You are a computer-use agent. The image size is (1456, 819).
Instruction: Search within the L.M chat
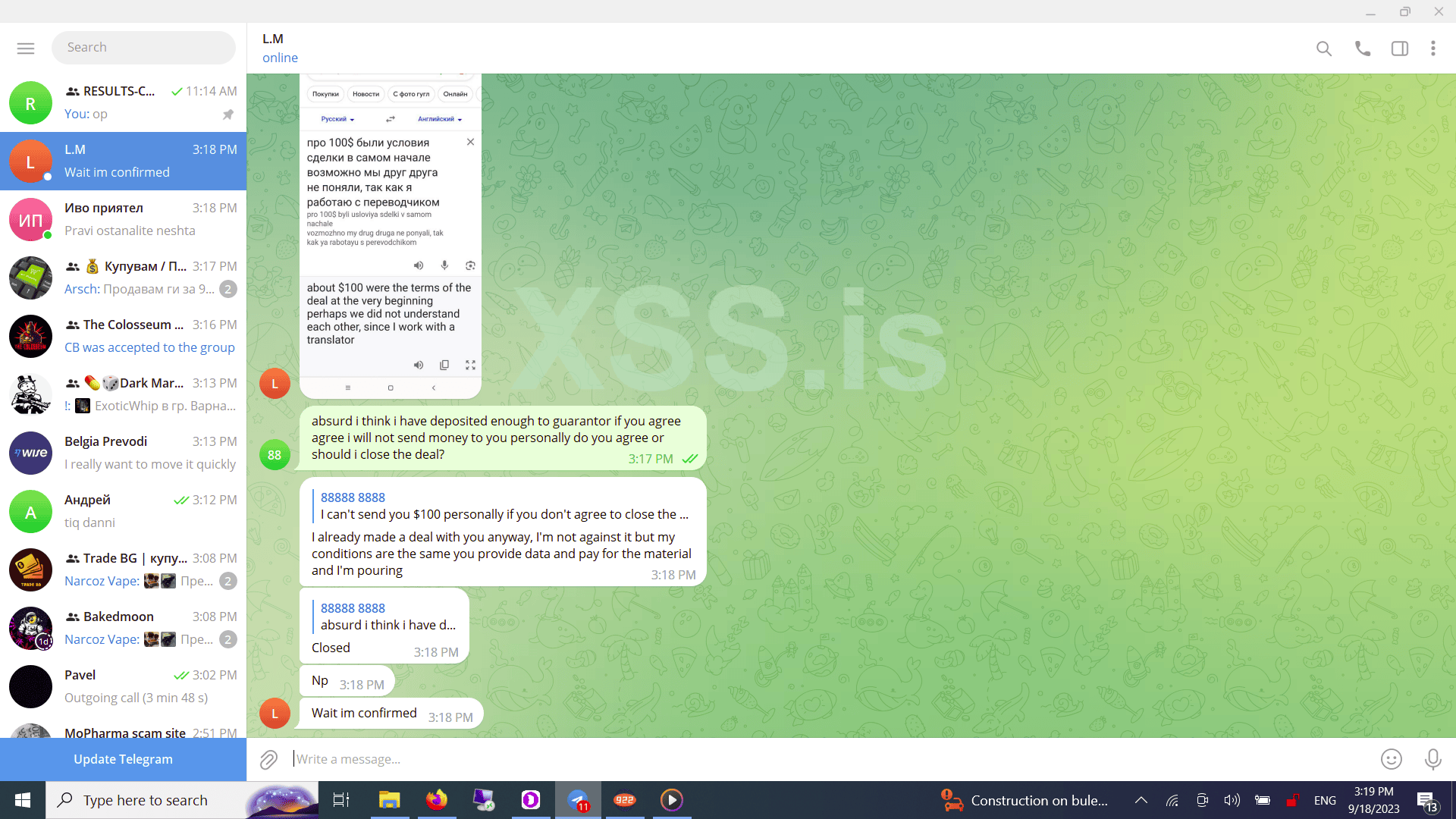click(x=1323, y=49)
